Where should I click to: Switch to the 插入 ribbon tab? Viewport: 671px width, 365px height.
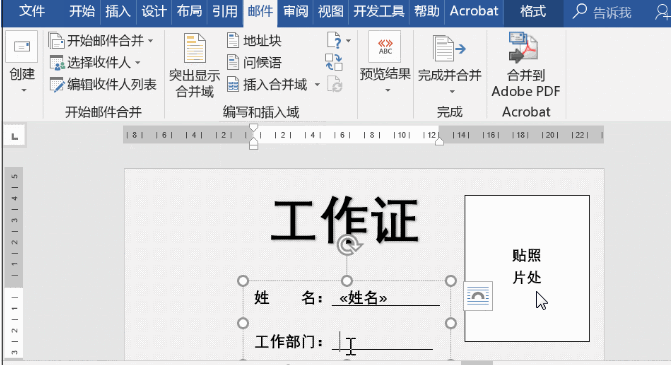[x=118, y=11]
